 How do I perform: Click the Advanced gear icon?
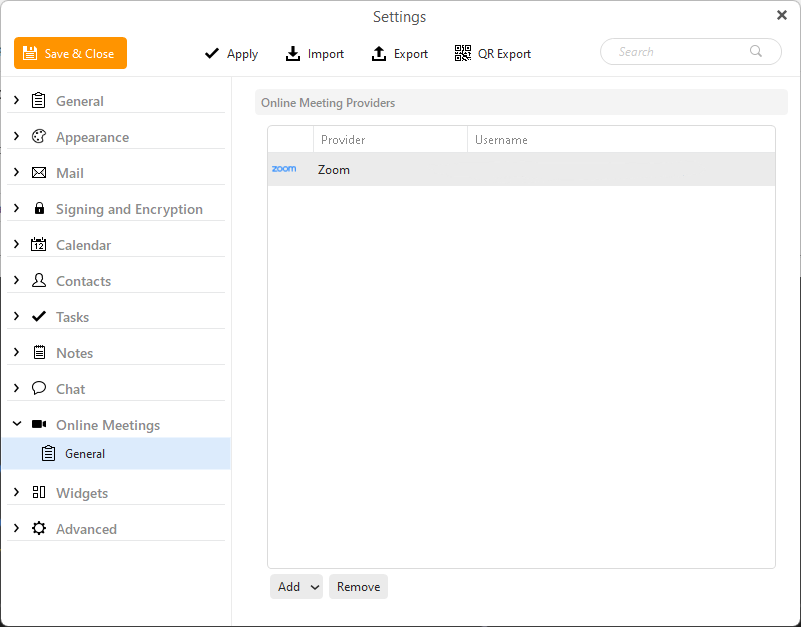pos(39,528)
